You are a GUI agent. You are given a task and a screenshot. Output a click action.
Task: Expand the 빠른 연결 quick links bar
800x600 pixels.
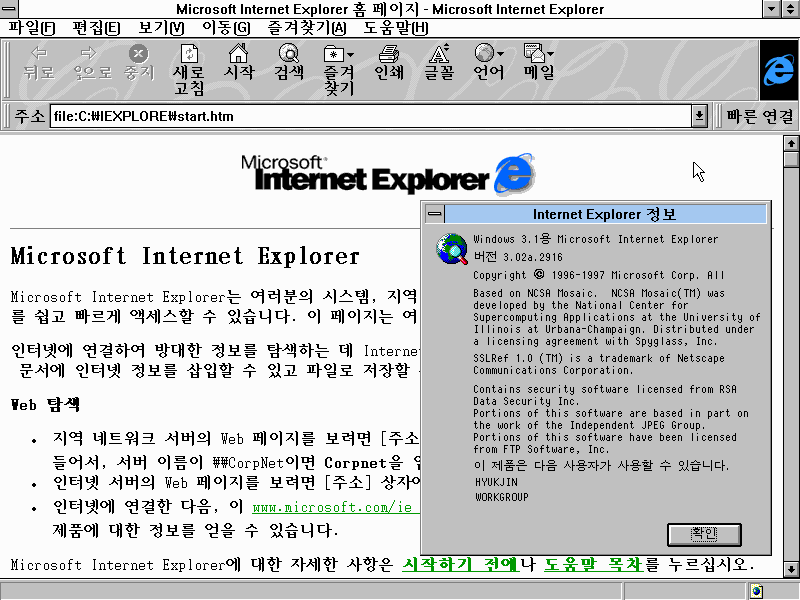(x=759, y=116)
